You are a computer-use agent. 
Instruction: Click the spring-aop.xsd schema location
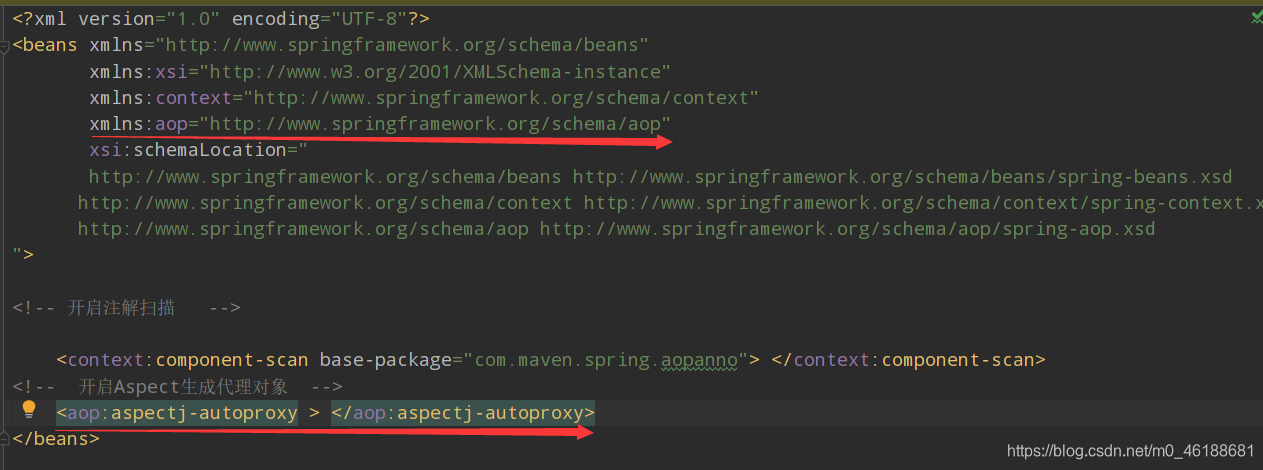click(847, 229)
